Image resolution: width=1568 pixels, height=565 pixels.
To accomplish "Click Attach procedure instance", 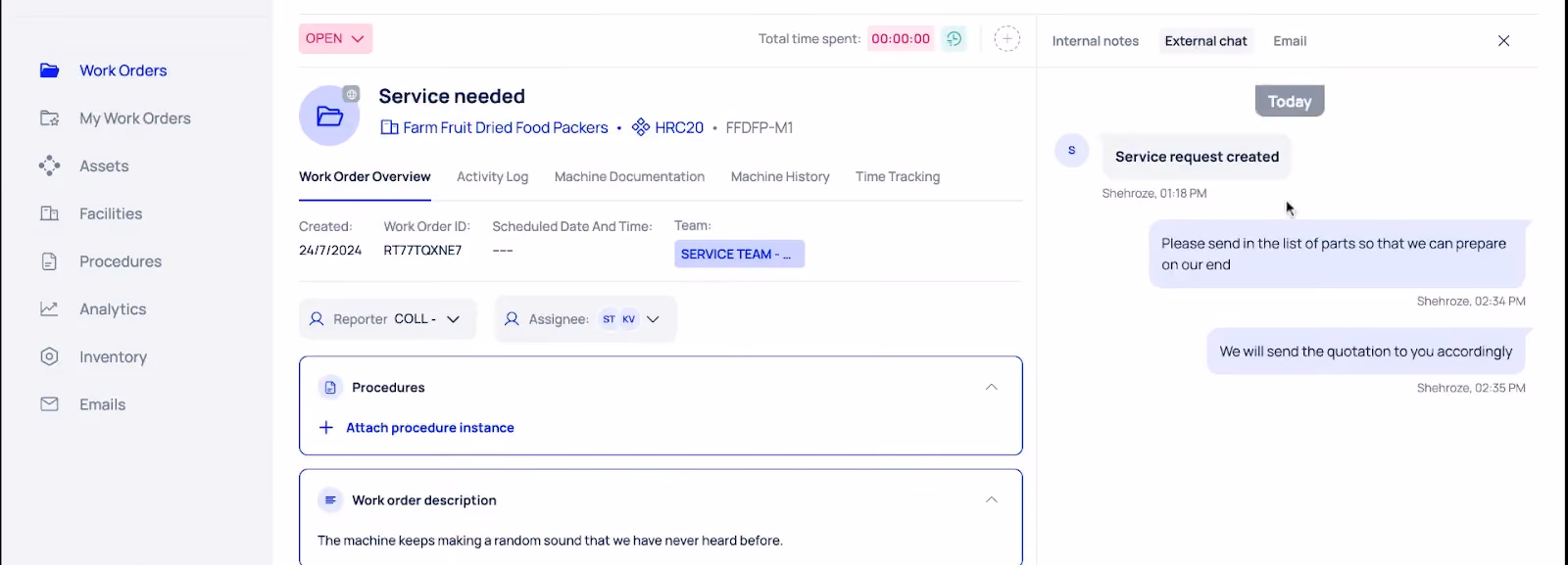I will [x=430, y=428].
